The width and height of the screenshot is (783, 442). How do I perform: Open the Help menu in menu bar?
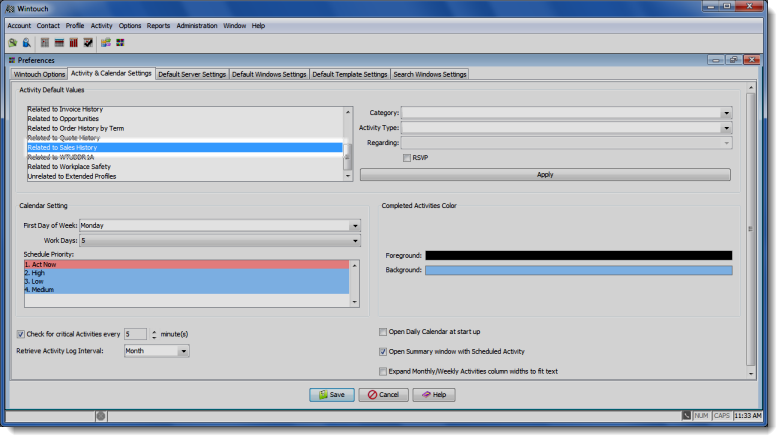tap(258, 25)
